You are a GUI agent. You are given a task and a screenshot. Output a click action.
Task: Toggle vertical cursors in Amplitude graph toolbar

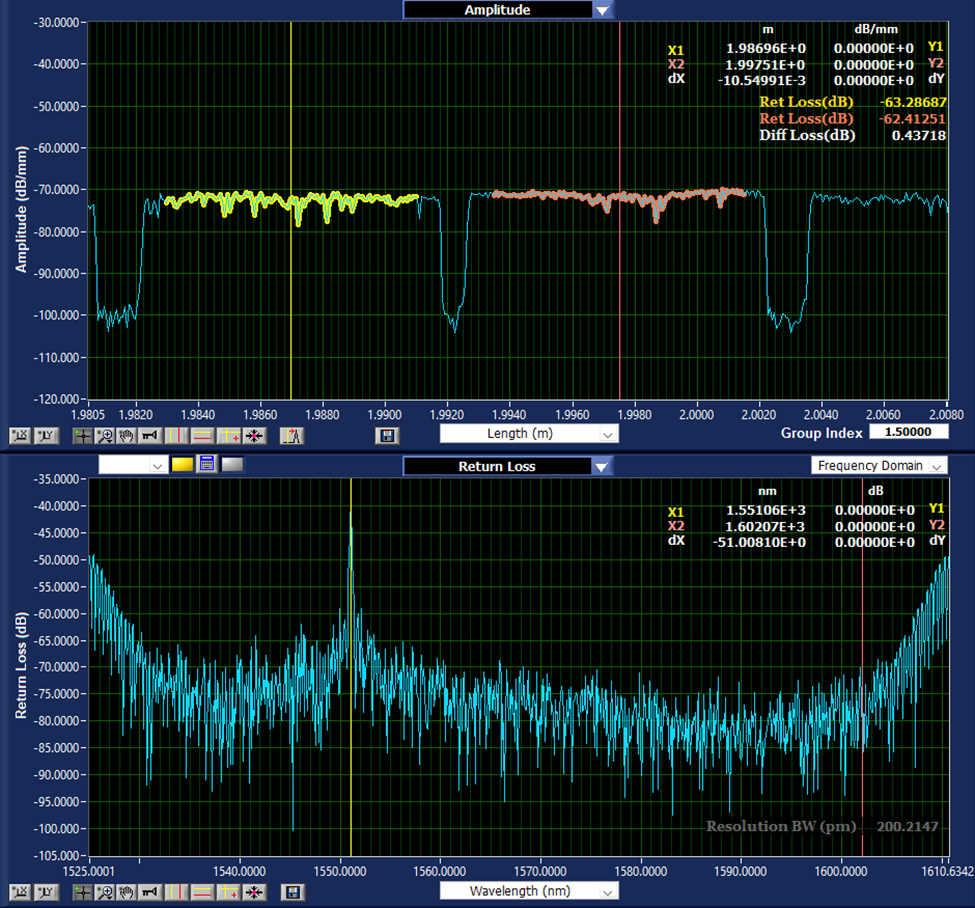point(177,436)
